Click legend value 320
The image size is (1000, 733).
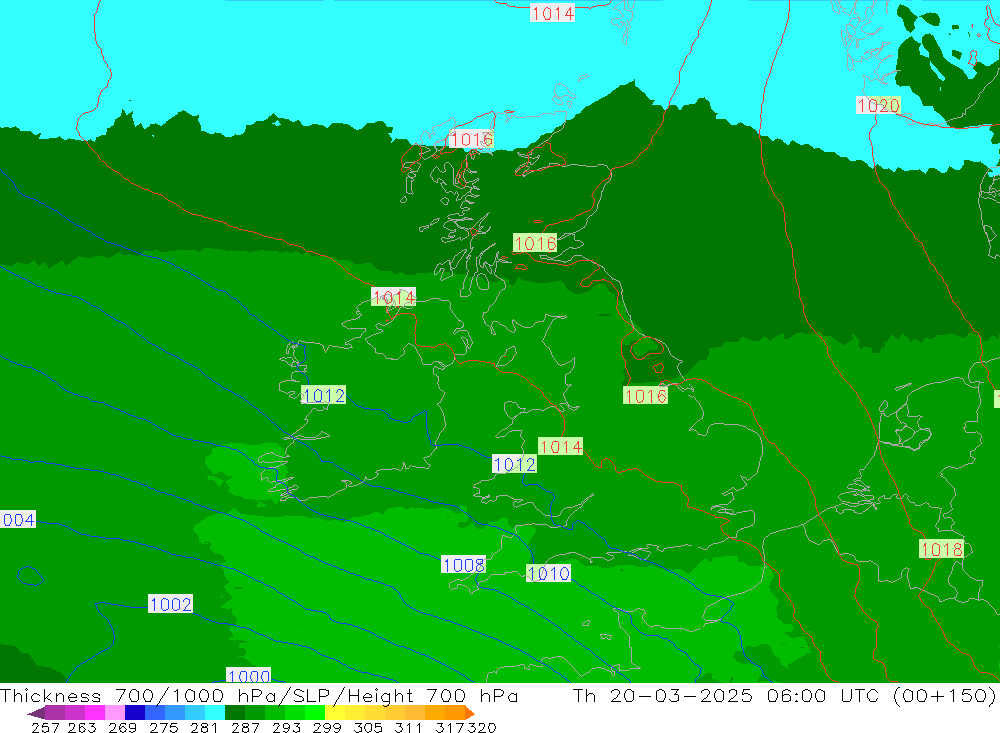[x=482, y=727]
